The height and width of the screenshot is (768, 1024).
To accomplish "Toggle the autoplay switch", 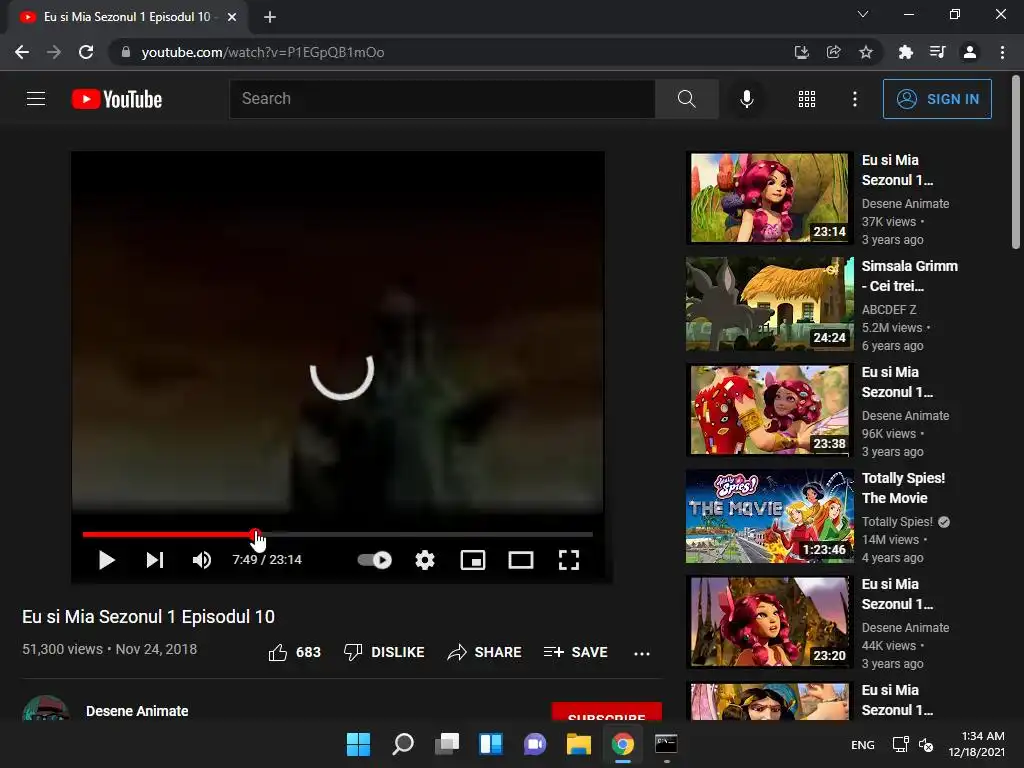I will click(x=375, y=560).
